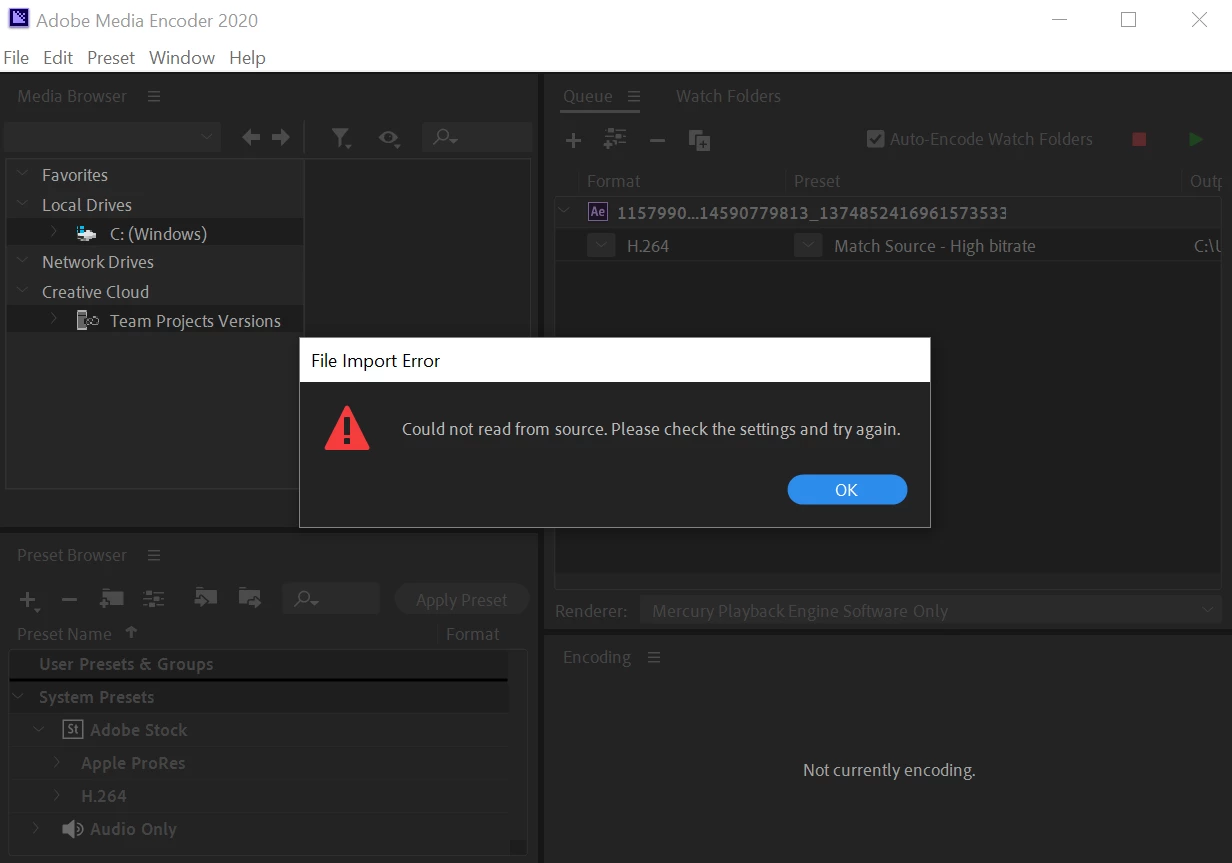This screenshot has width=1232, height=863.
Task: Remove selected item with Queue minus icon
Action: pyautogui.click(x=657, y=140)
